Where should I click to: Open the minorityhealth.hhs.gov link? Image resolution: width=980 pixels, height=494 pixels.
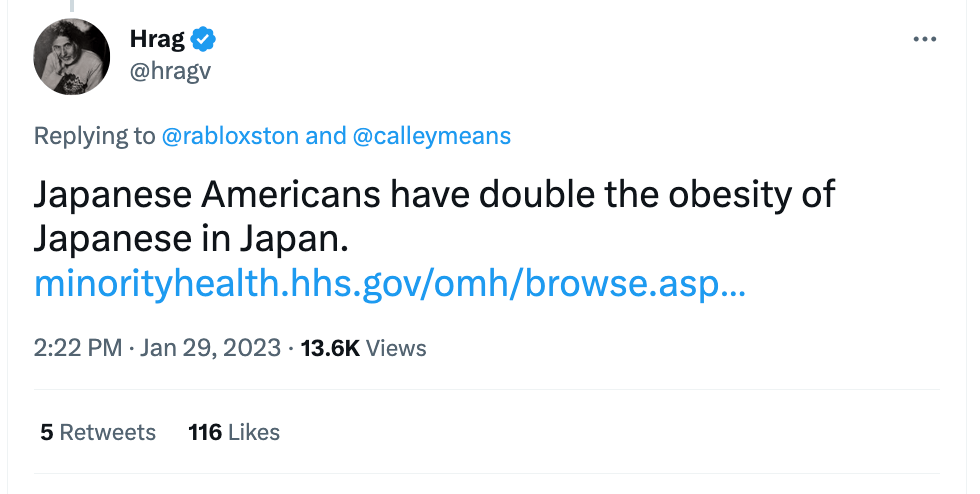[x=390, y=284]
